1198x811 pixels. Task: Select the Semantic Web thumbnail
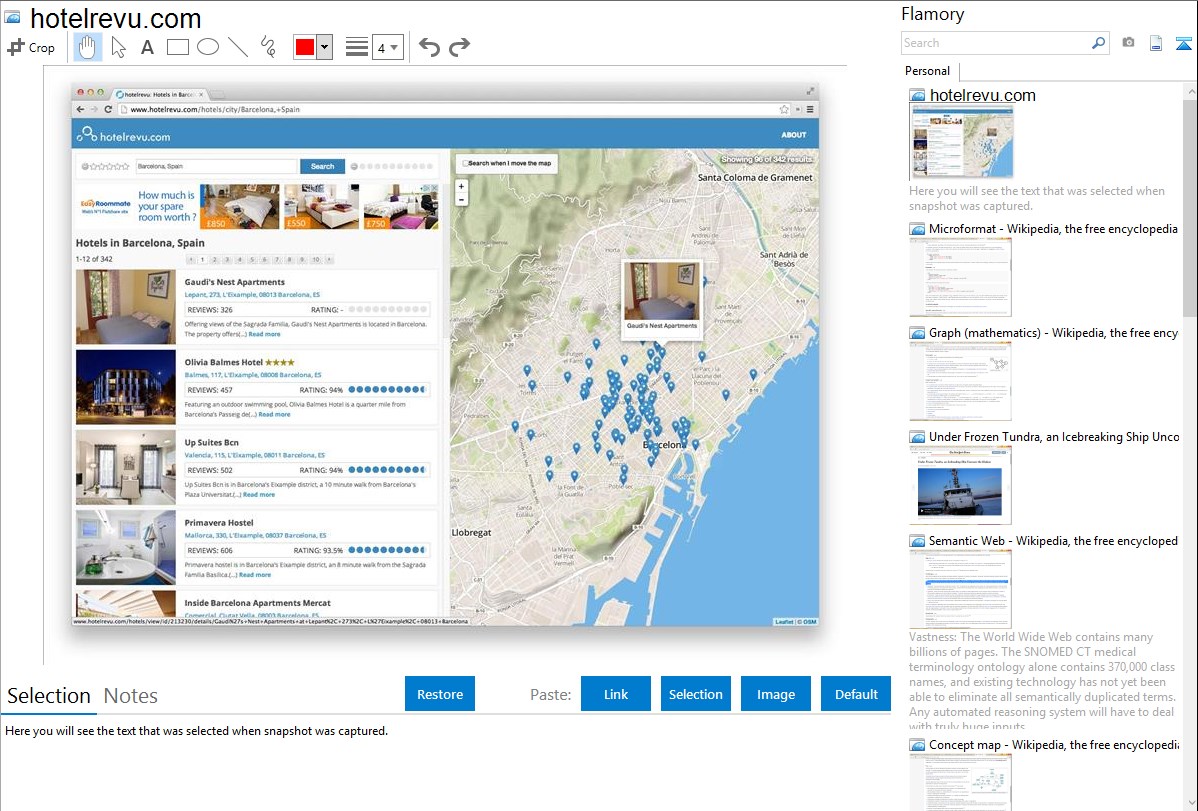960,589
